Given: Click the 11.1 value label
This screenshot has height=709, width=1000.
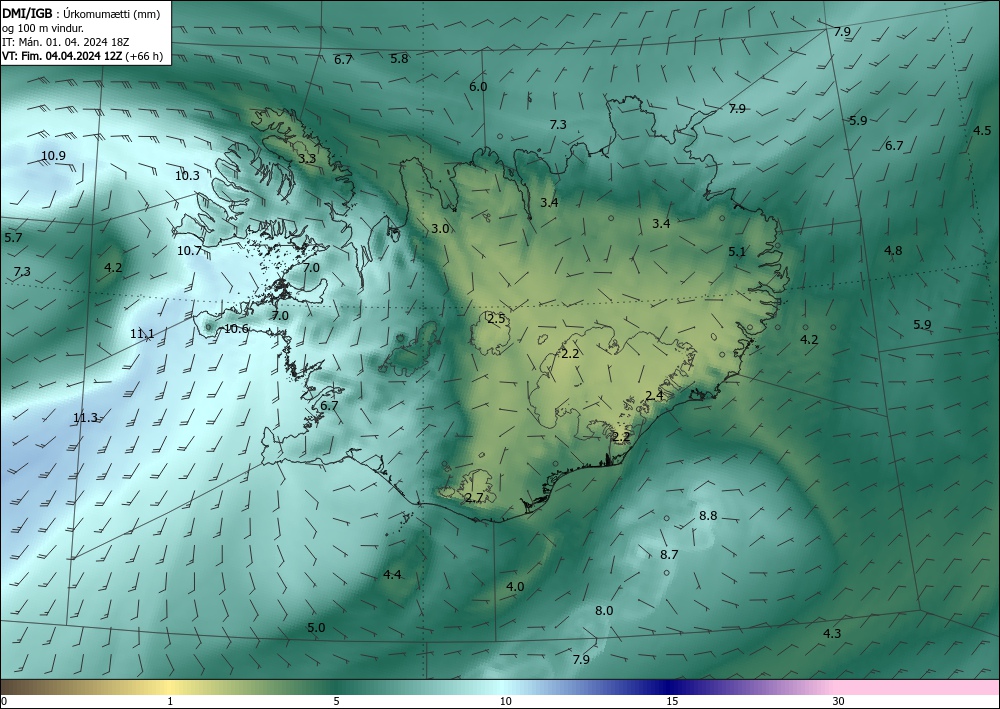Looking at the screenshot, I should [x=142, y=333].
